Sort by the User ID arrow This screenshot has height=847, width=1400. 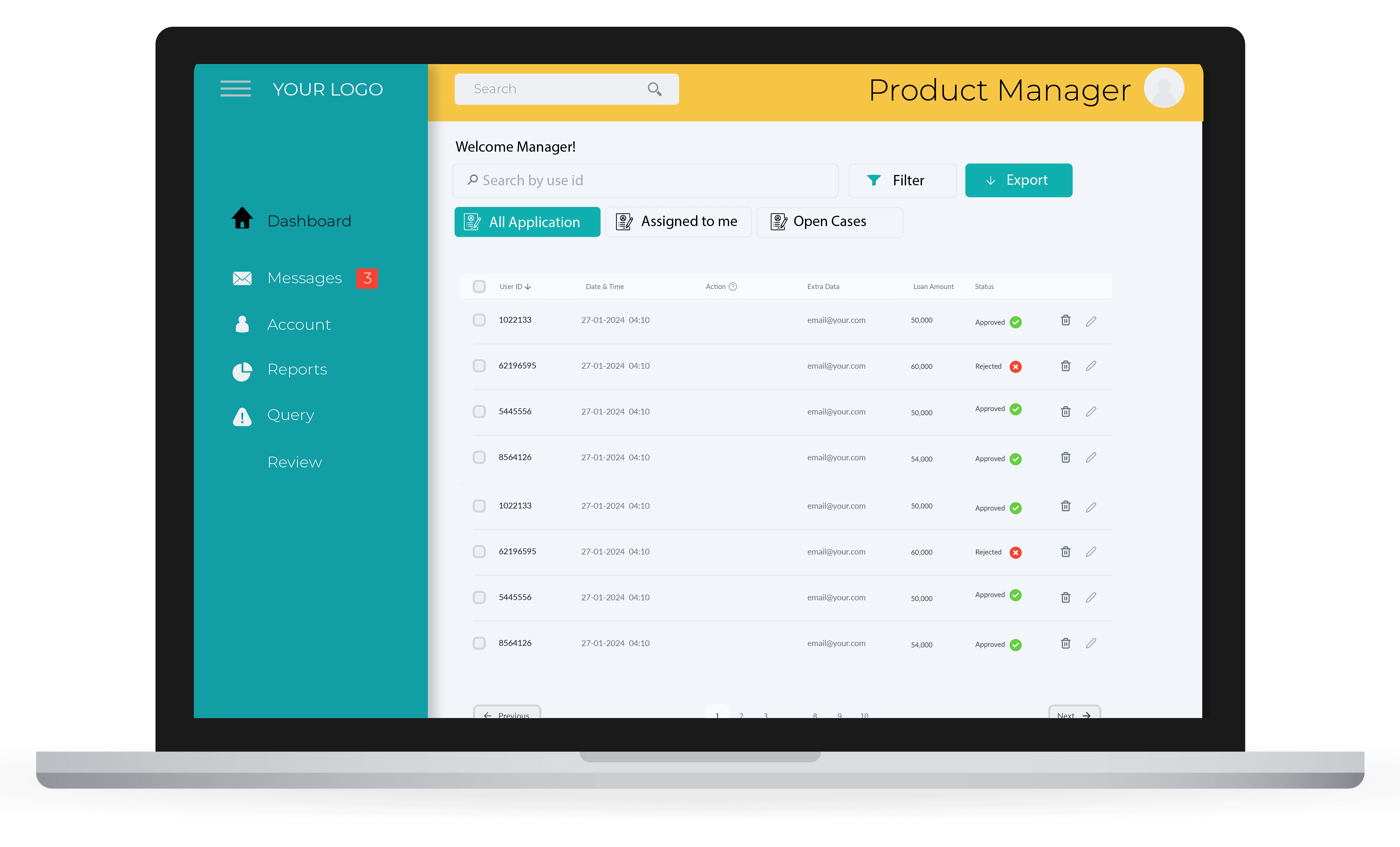click(528, 286)
